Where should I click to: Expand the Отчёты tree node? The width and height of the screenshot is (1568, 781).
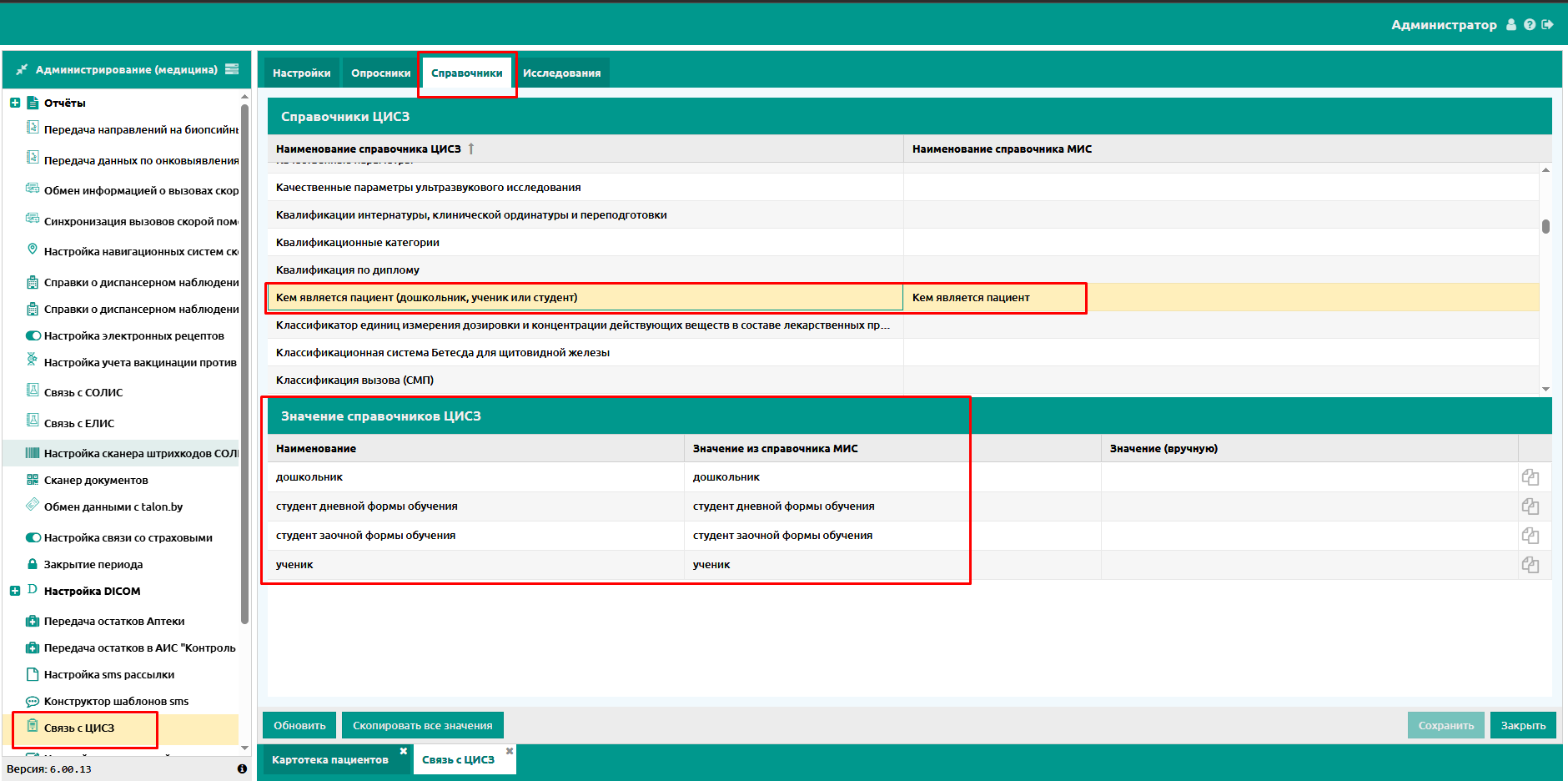tap(15, 103)
